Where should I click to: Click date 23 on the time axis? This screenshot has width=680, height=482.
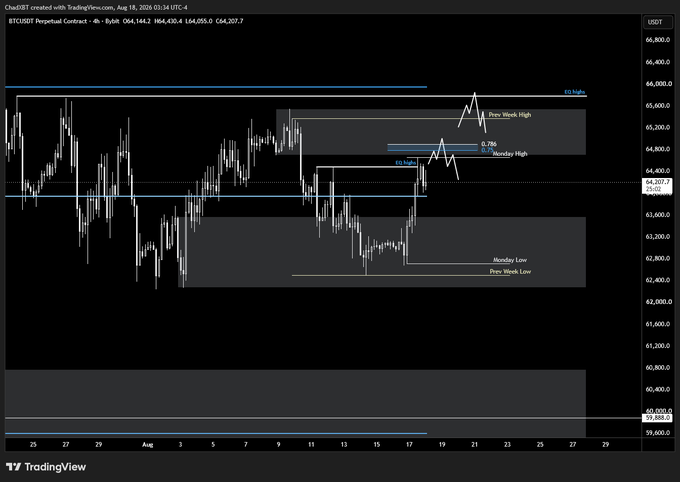(x=507, y=444)
